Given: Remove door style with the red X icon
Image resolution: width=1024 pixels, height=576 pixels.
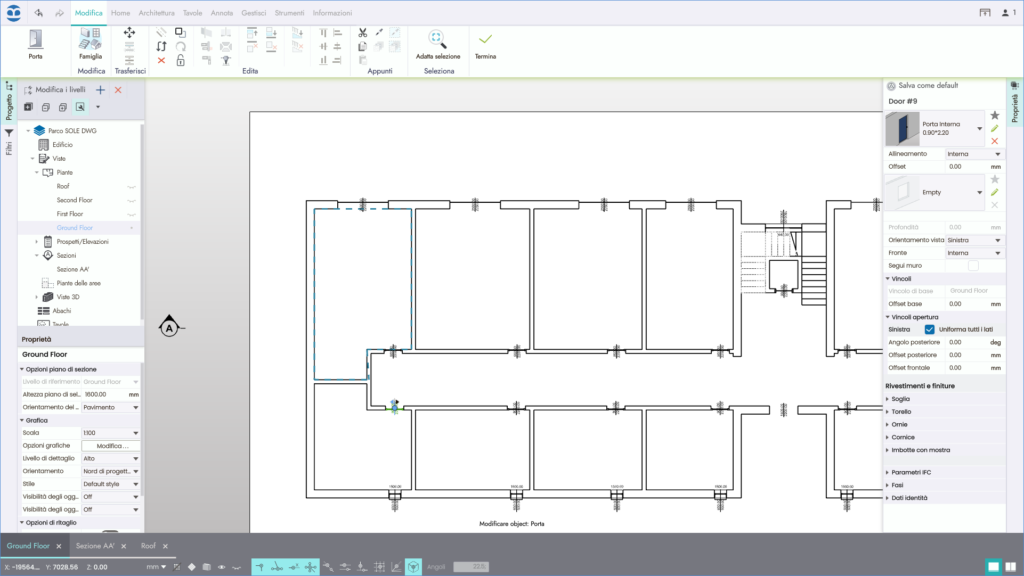Looking at the screenshot, I should click(993, 141).
